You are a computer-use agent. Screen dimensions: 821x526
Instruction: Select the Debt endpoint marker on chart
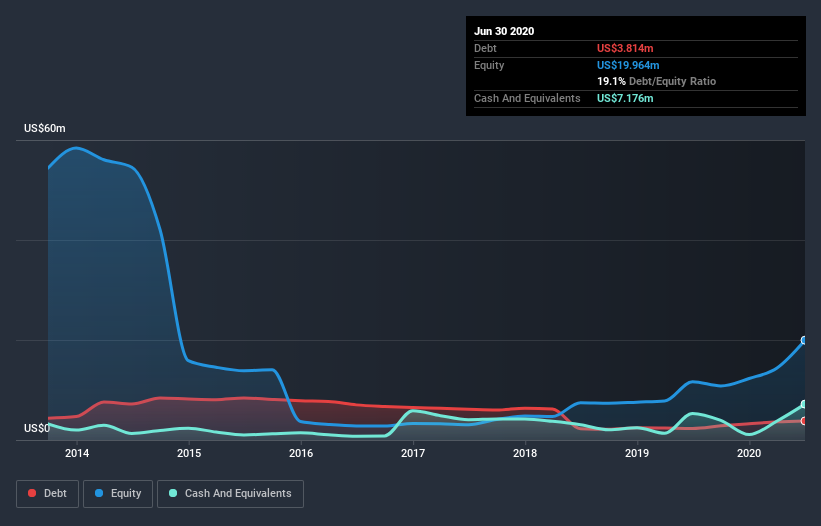coord(804,421)
